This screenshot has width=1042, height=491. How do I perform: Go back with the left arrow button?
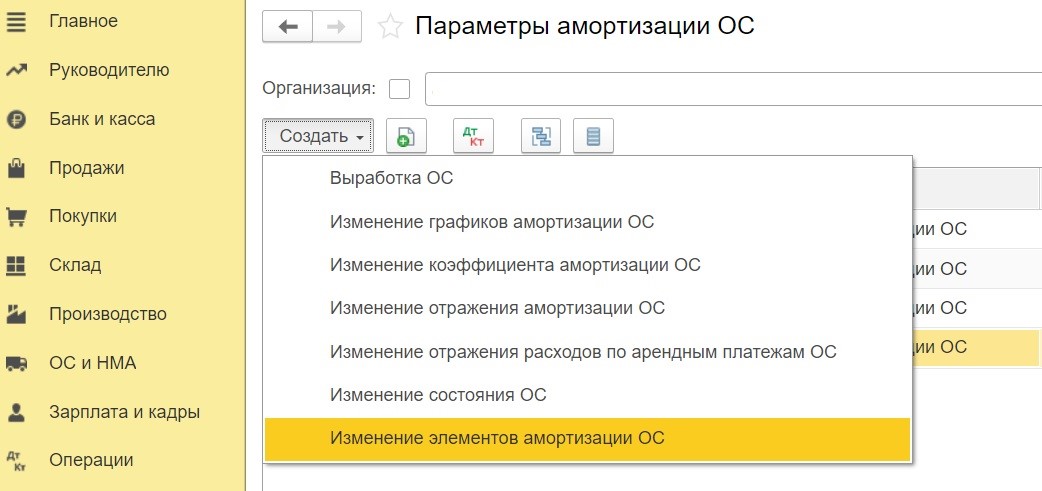pyautogui.click(x=287, y=27)
